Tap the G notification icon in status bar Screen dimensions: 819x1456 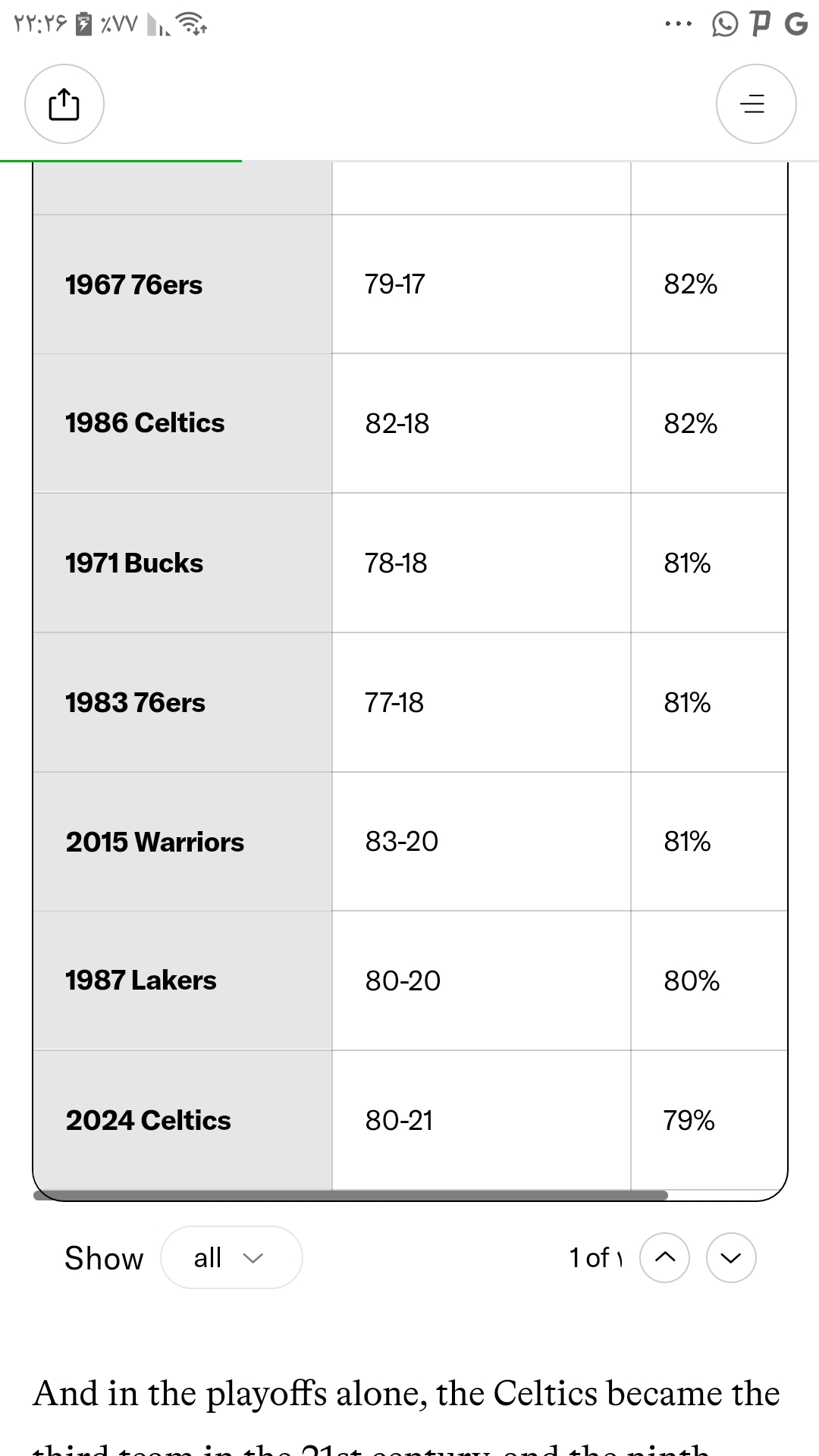click(796, 24)
